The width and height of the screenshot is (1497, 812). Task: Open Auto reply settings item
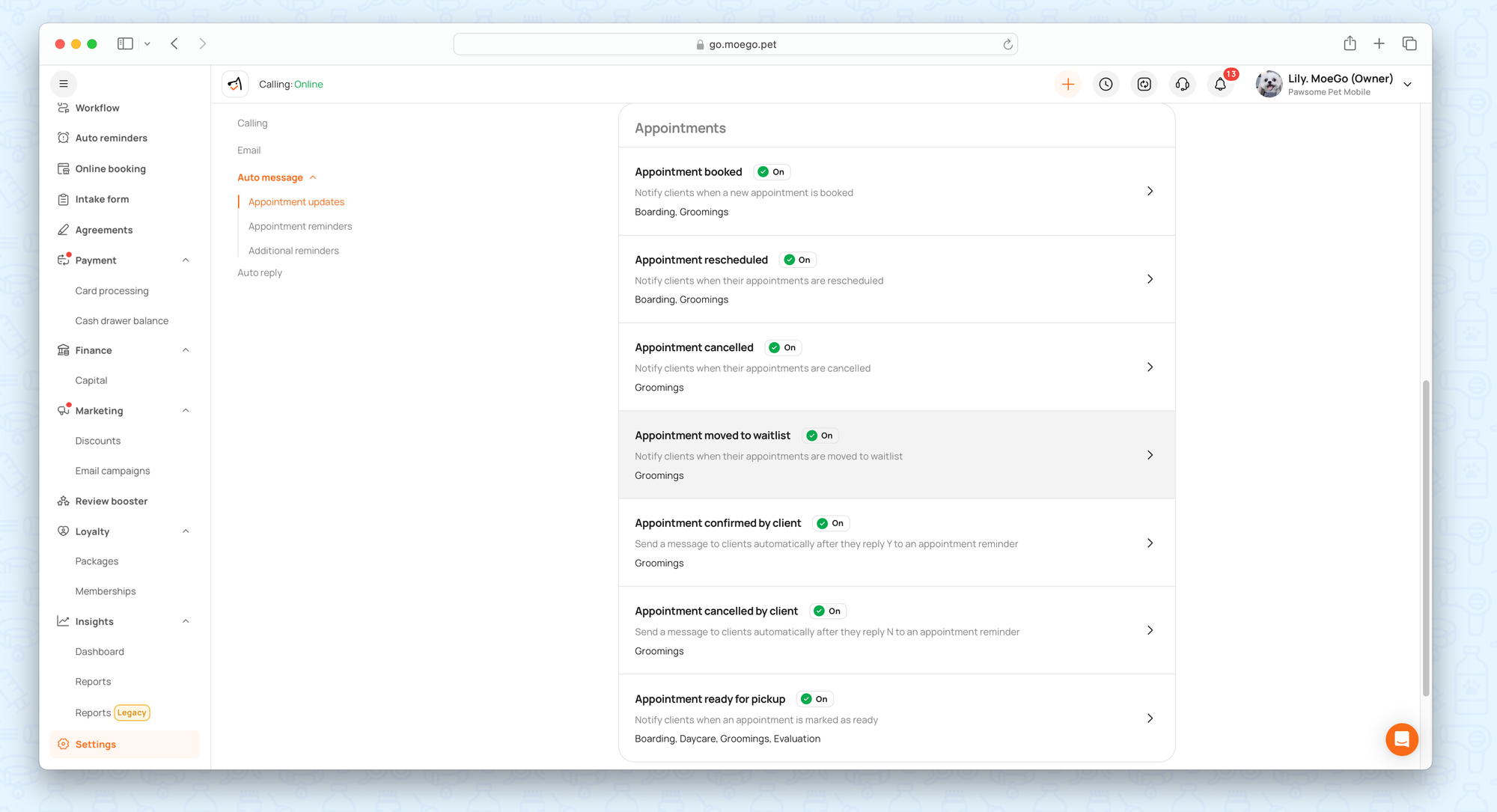pos(260,272)
